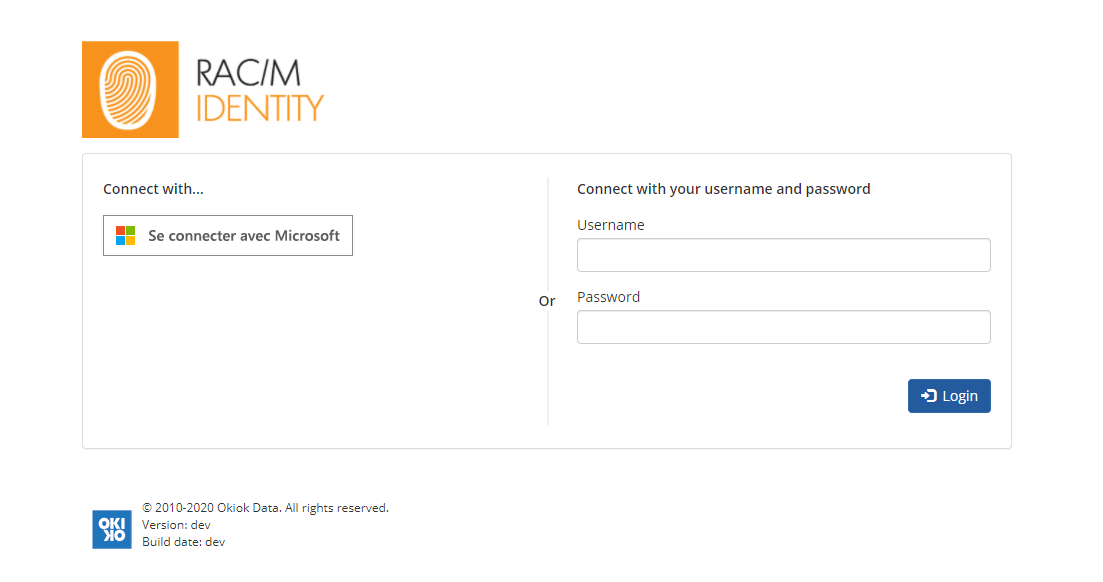1103x582 pixels.
Task: Click the 'Version: dev' footer text
Action: point(177,524)
